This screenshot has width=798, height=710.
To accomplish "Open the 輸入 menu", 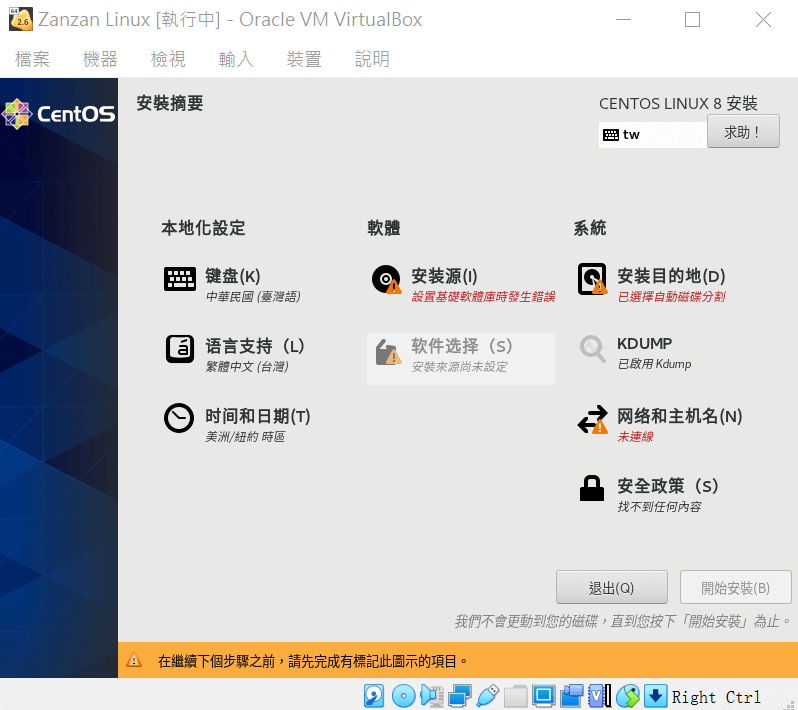I will (236, 59).
